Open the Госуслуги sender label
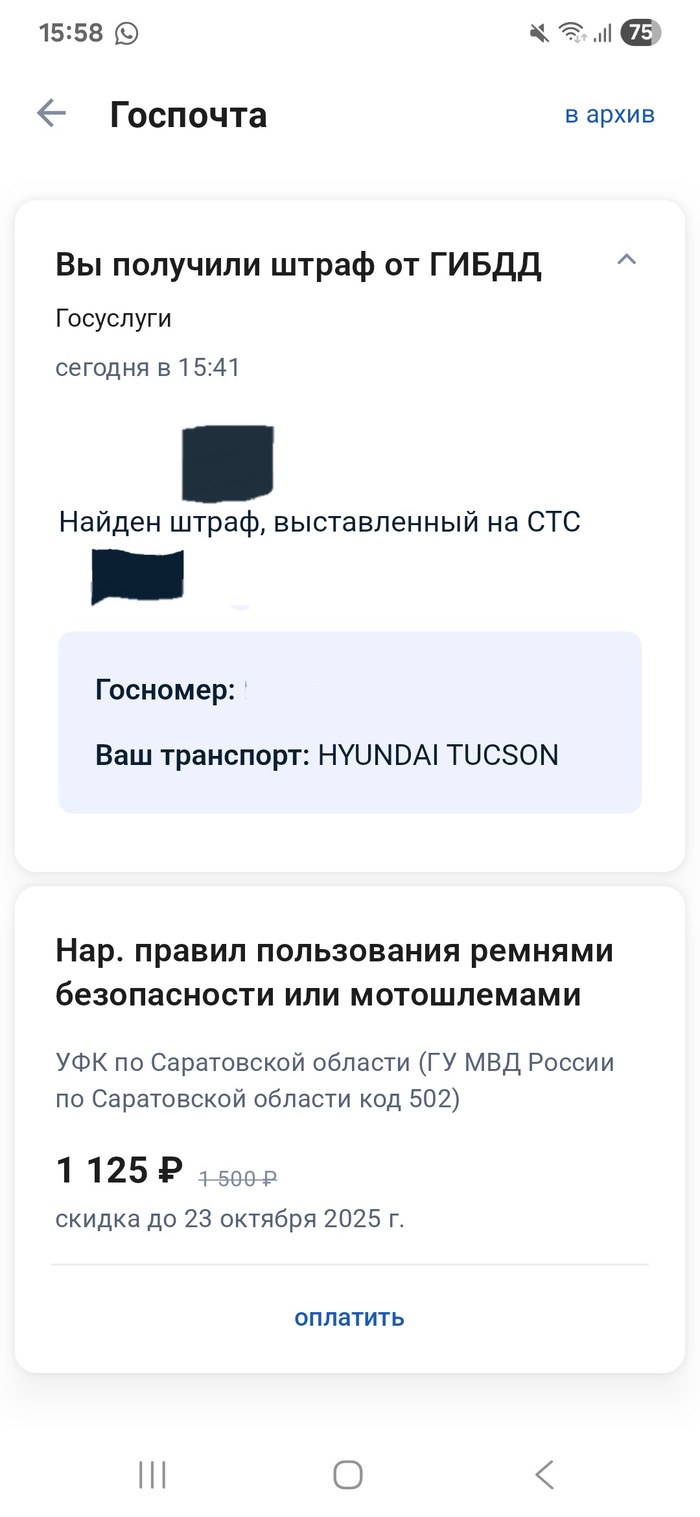The height and width of the screenshot is (1517, 700). coord(114,317)
